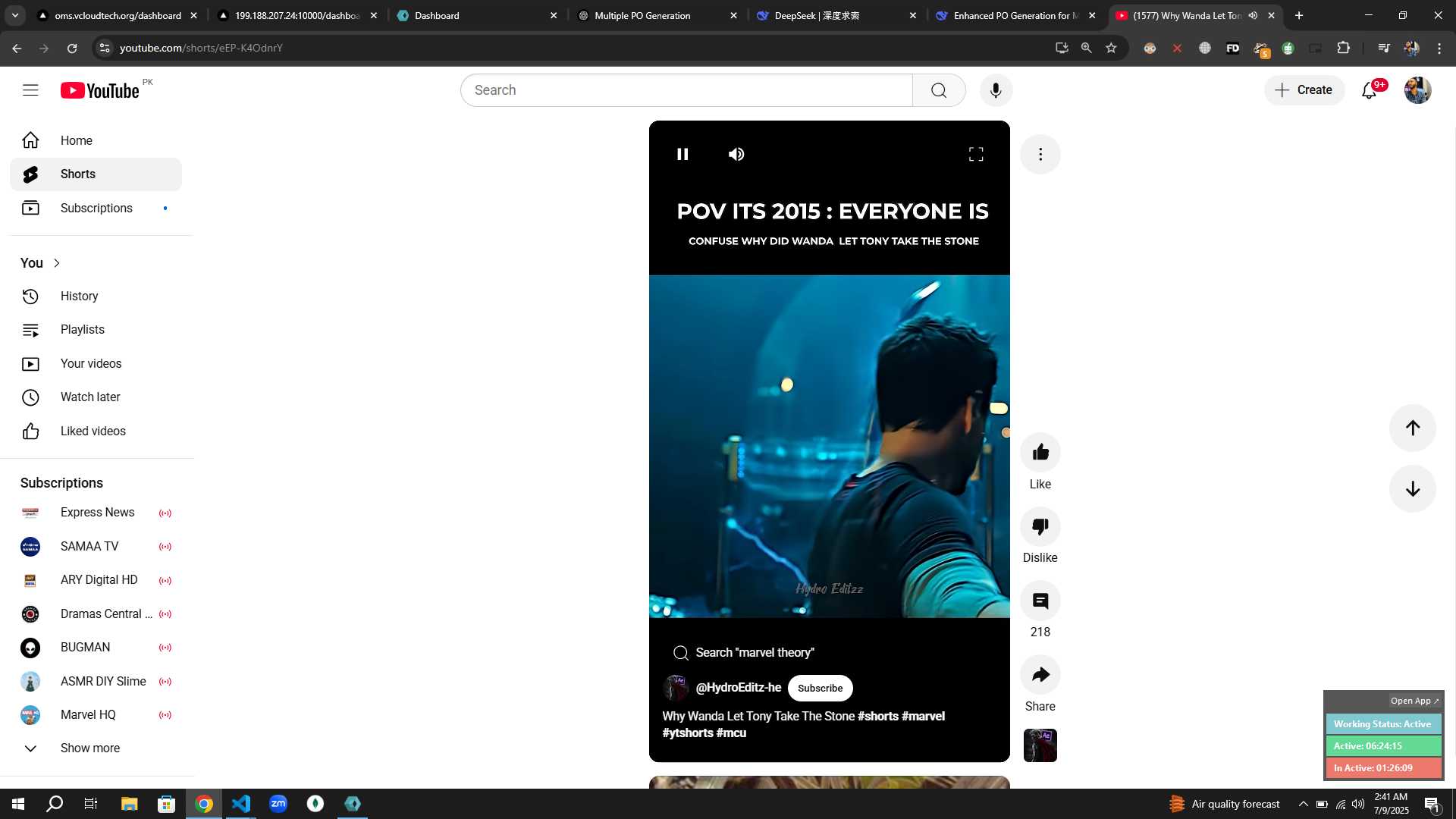Click Search "marvel theory" suggestion

(744, 653)
